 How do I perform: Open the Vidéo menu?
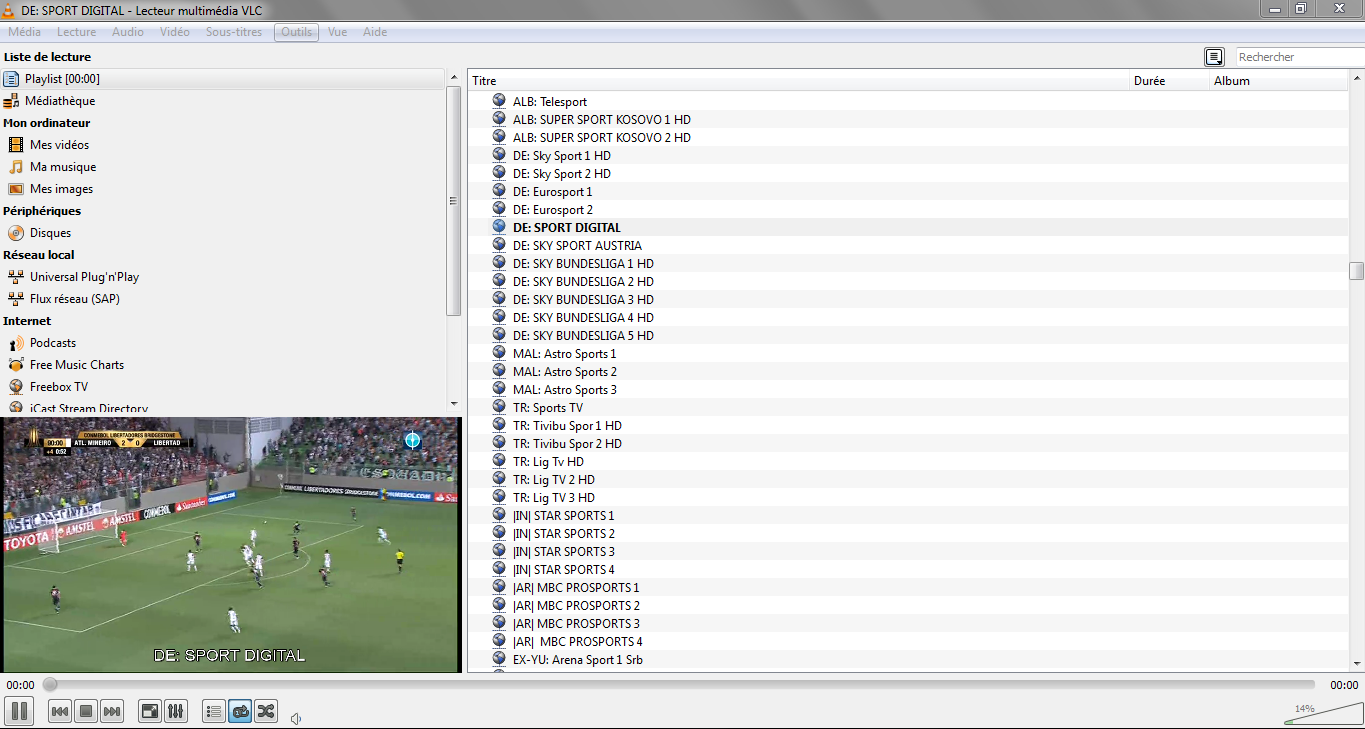(x=175, y=32)
